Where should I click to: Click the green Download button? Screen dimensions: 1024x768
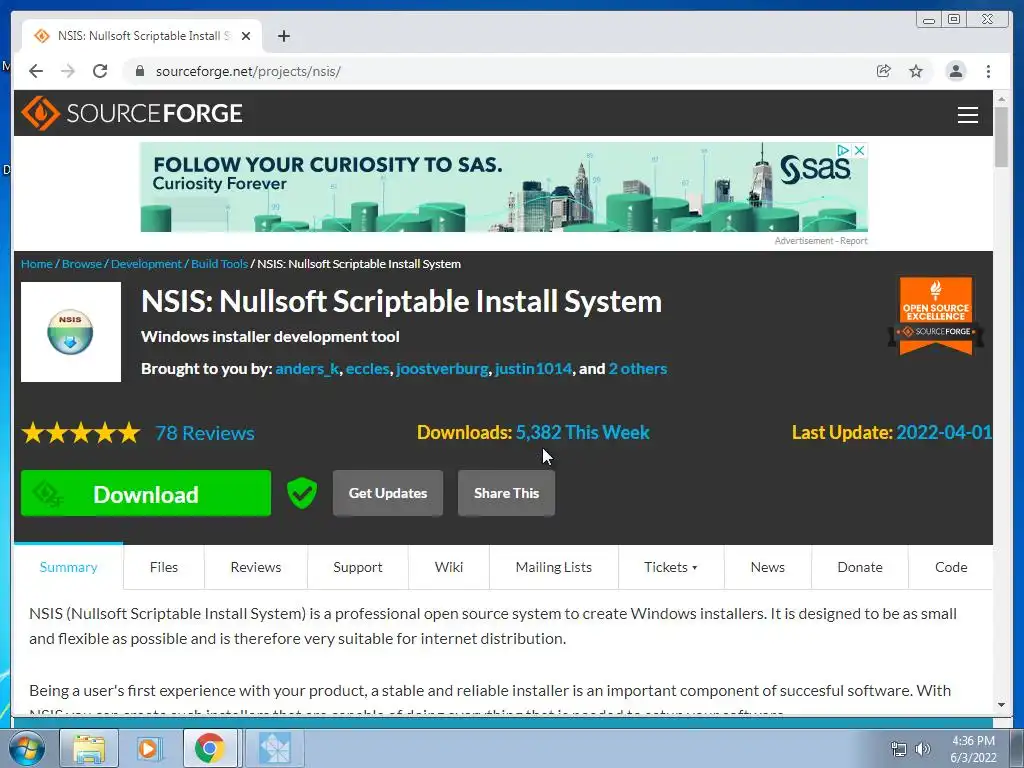coord(146,493)
